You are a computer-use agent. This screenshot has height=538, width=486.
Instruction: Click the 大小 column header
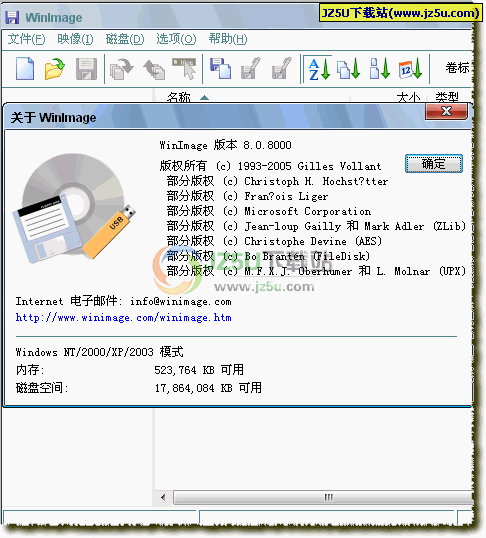click(408, 97)
